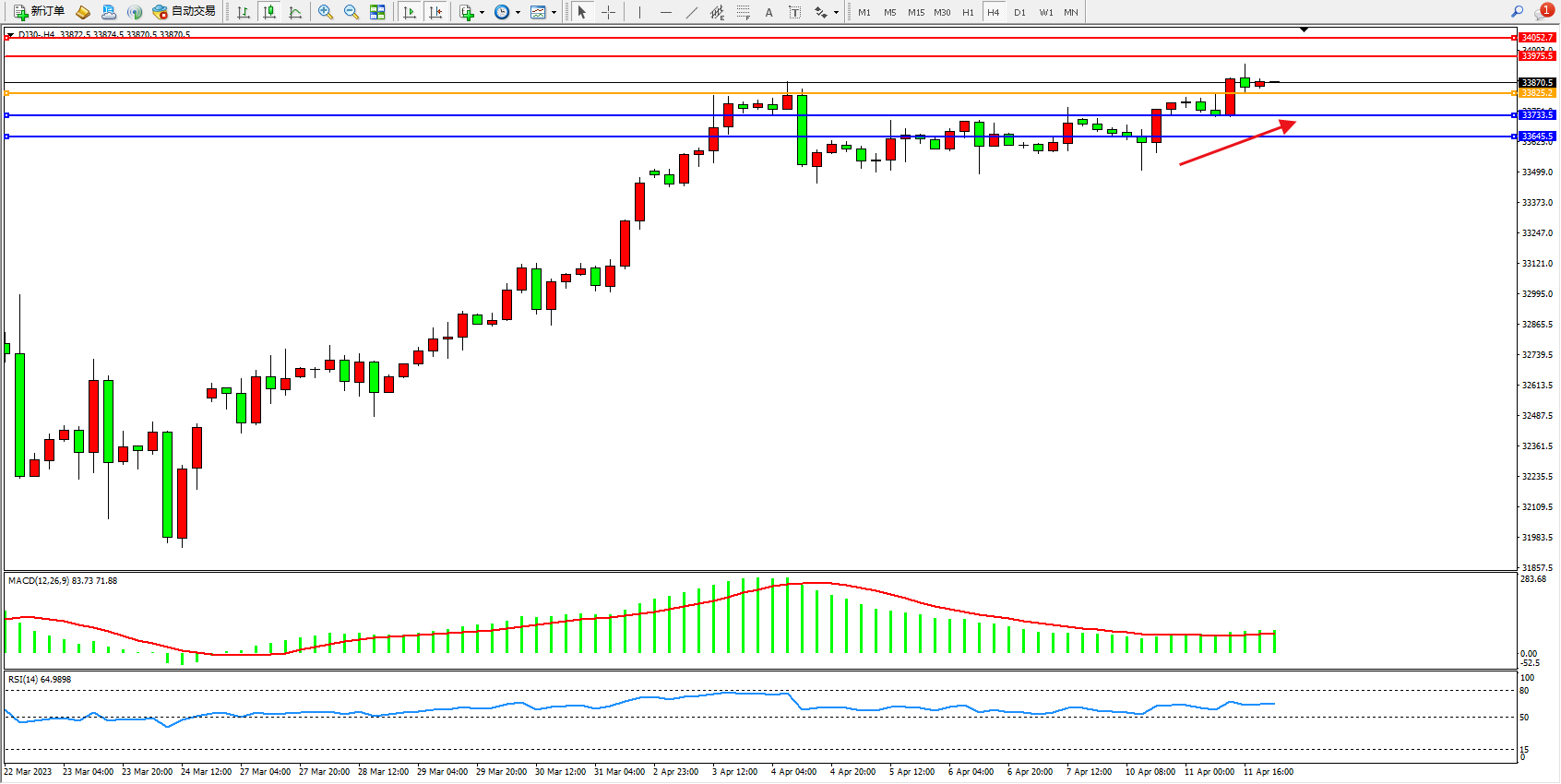The image size is (1561, 784).
Task: Switch to the D1 timeframe
Action: pyautogui.click(x=1019, y=12)
